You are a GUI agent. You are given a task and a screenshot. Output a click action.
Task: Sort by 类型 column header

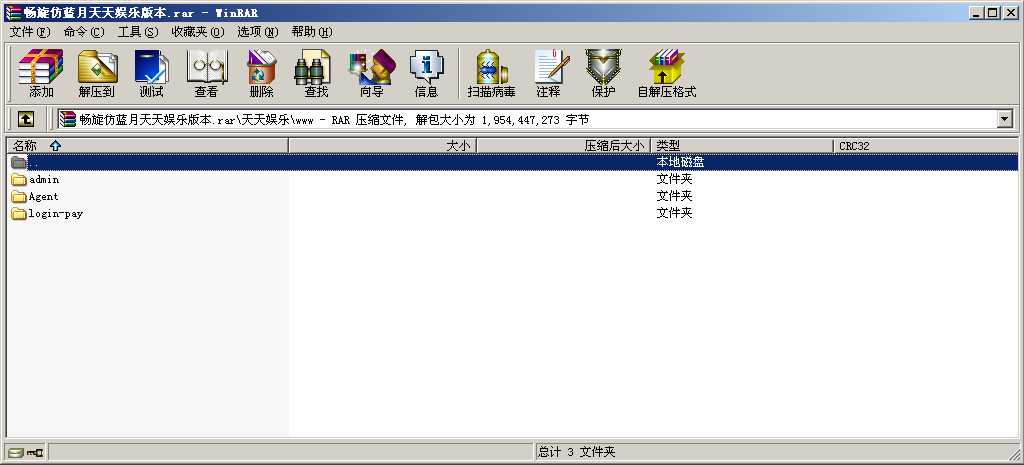(743, 146)
